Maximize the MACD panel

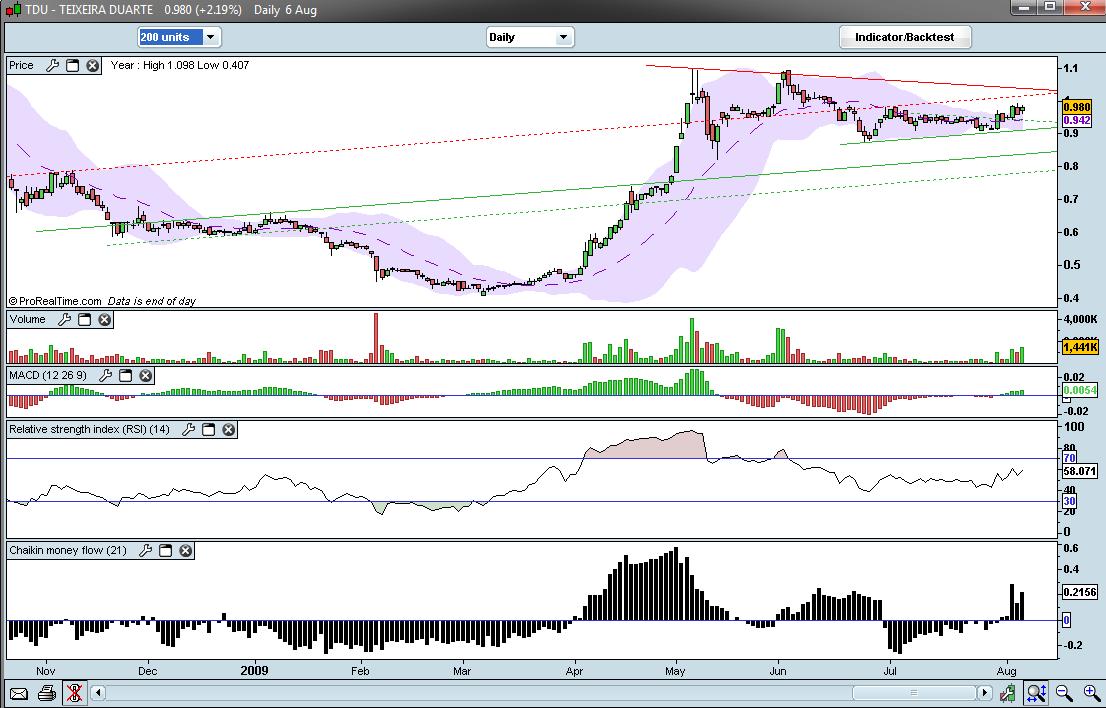pyautogui.click(x=125, y=375)
